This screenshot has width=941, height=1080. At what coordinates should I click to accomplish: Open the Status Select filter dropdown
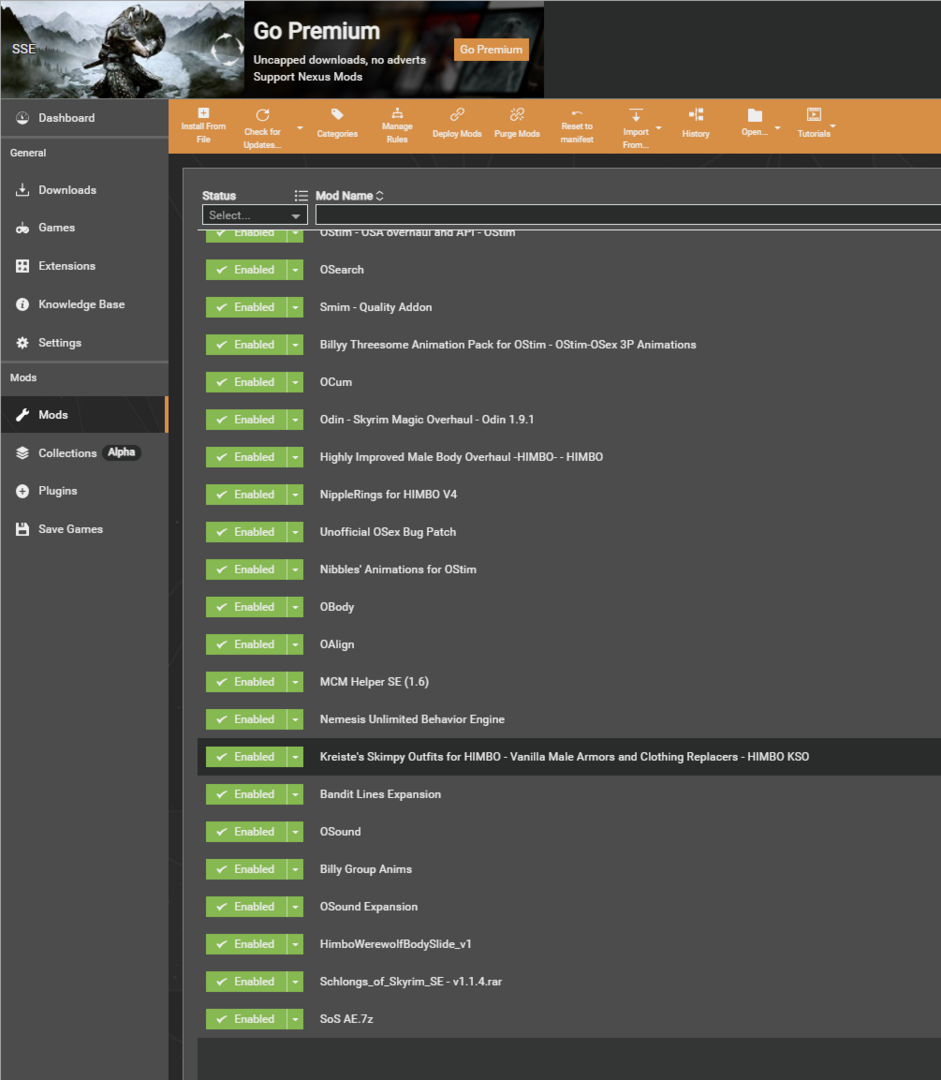tap(254, 215)
